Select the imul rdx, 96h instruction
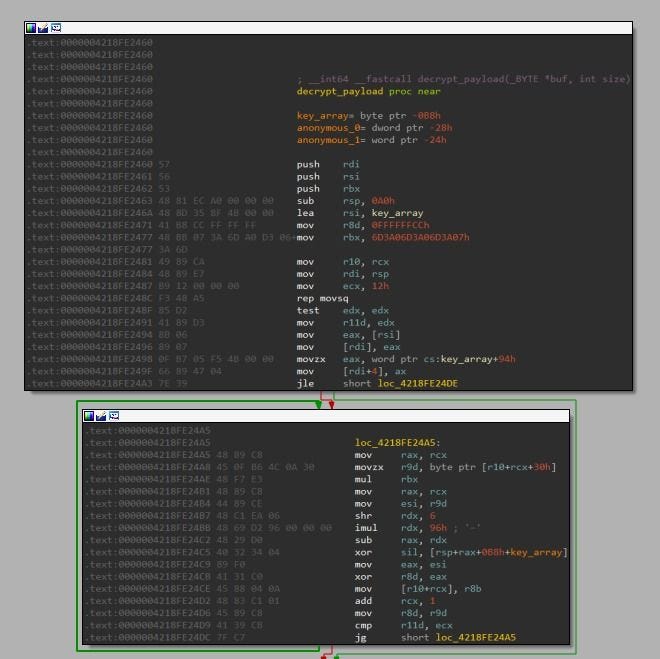Viewport: 660px width, 659px height. click(400, 528)
